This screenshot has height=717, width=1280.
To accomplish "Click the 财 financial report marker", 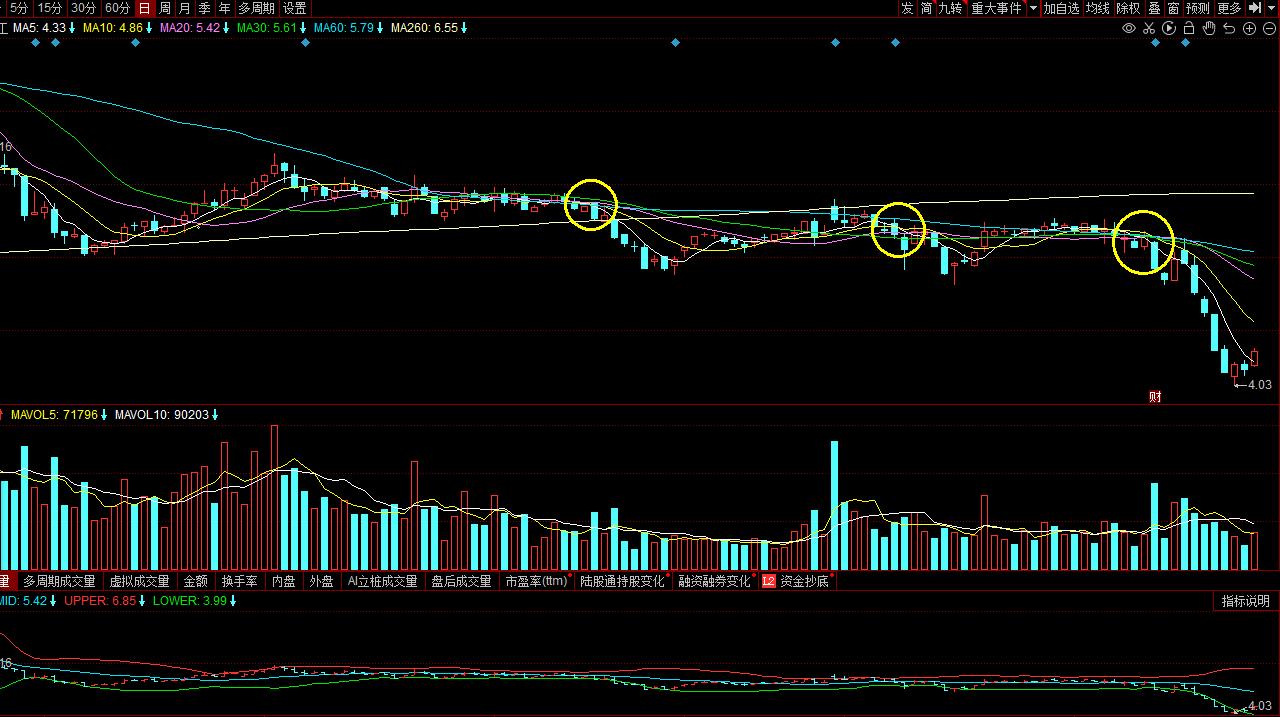I will (x=1155, y=397).
